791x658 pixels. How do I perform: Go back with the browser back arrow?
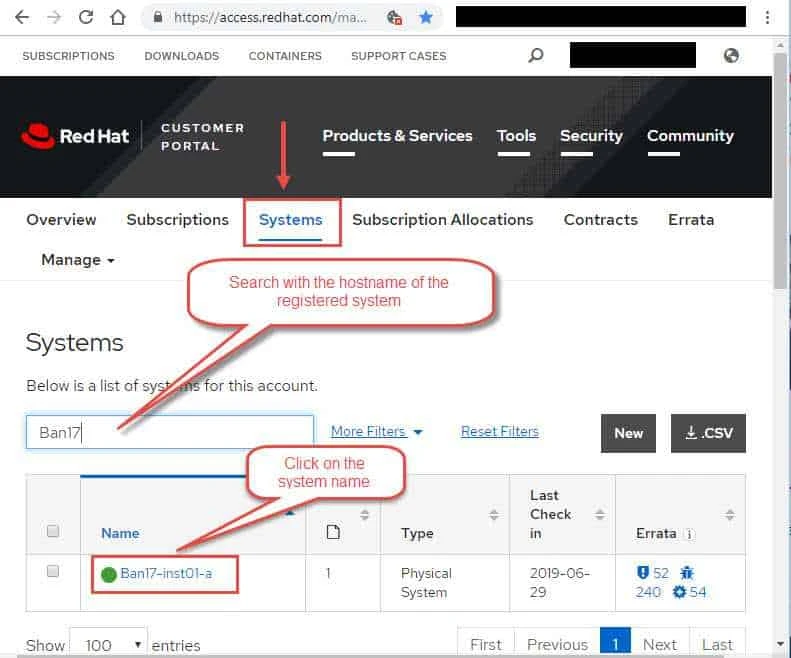[x=22, y=18]
